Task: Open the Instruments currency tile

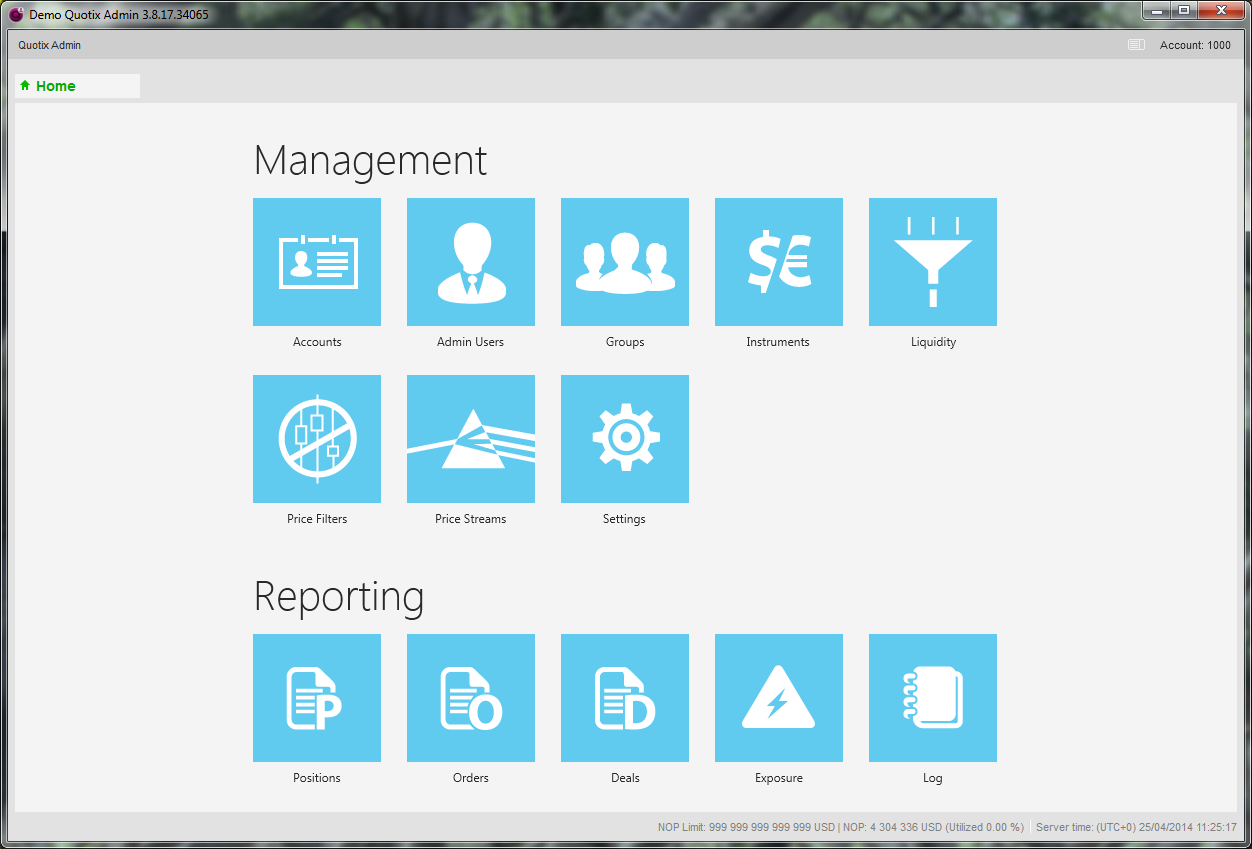Action: coord(779,262)
